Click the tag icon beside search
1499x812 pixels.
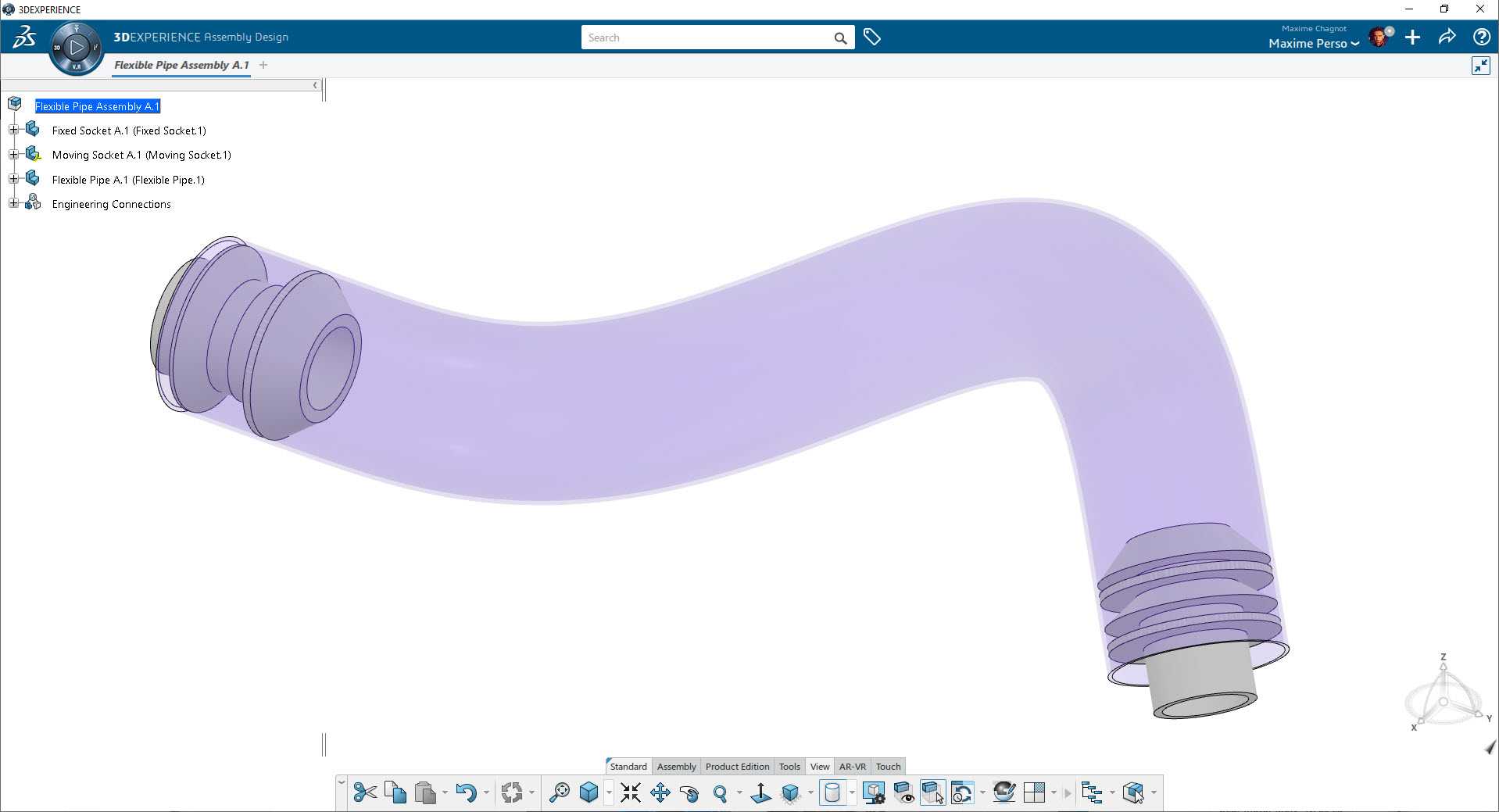[872, 37]
